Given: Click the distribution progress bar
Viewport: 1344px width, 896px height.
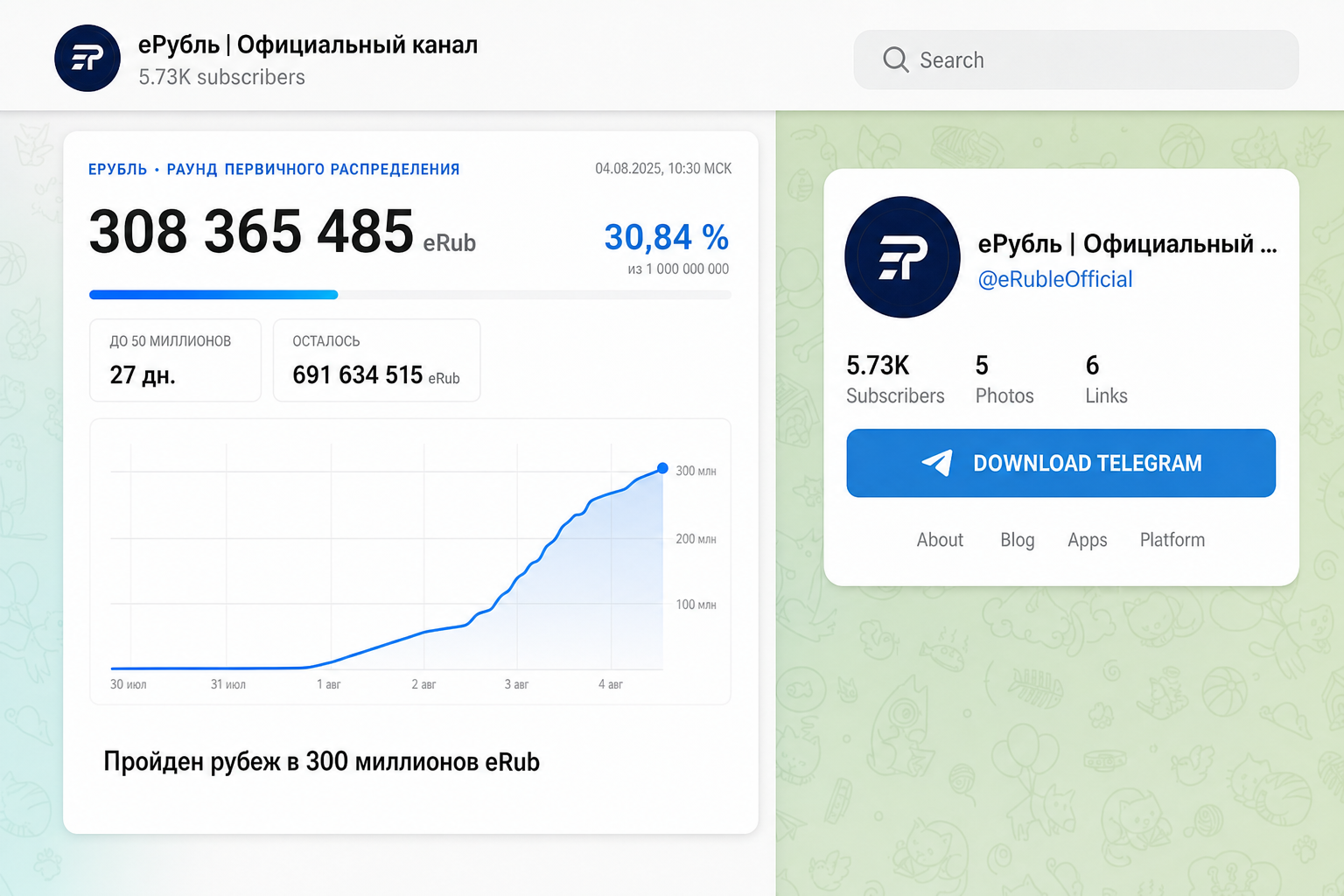Looking at the screenshot, I should [x=410, y=295].
